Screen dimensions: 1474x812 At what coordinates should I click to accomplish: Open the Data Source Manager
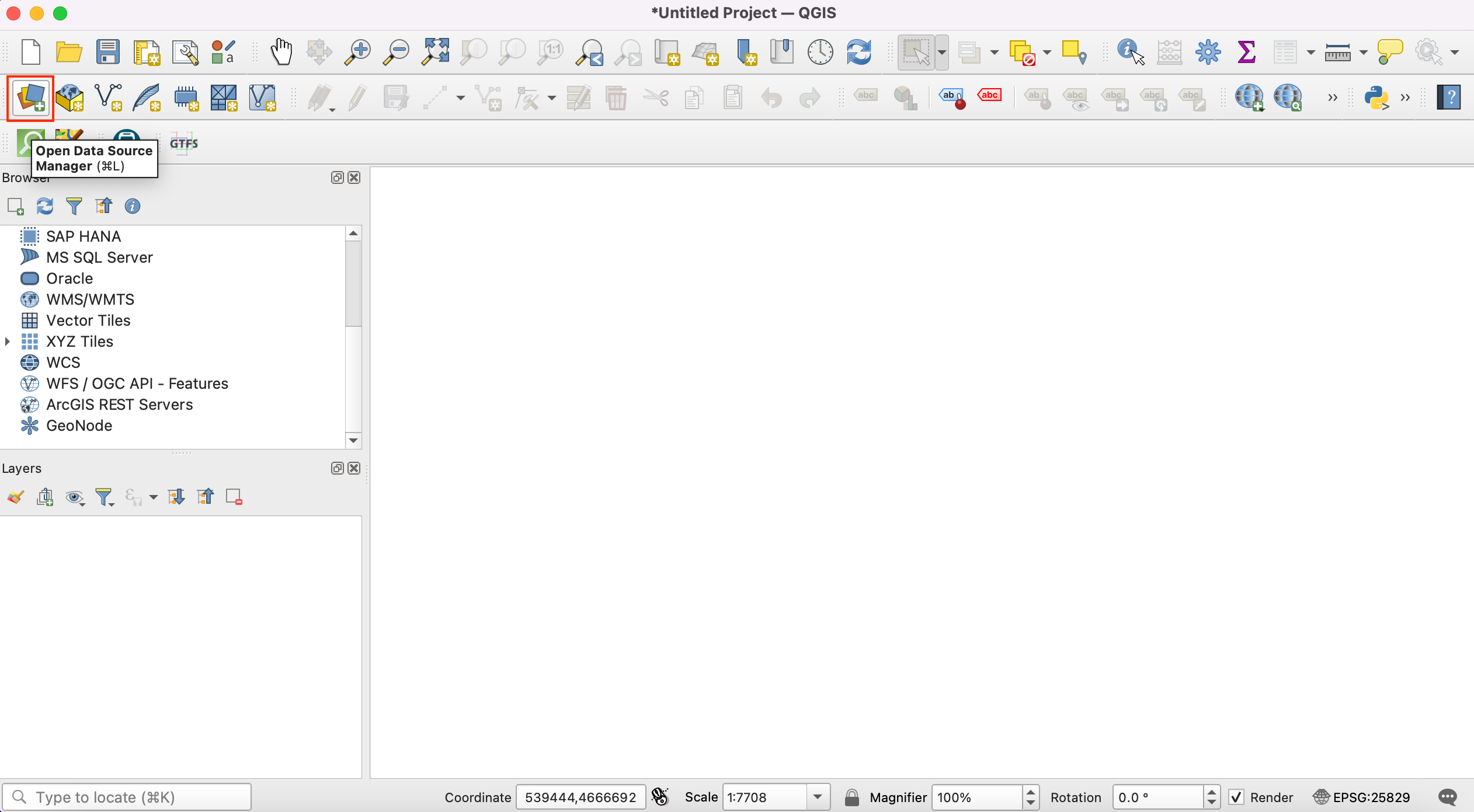30,97
